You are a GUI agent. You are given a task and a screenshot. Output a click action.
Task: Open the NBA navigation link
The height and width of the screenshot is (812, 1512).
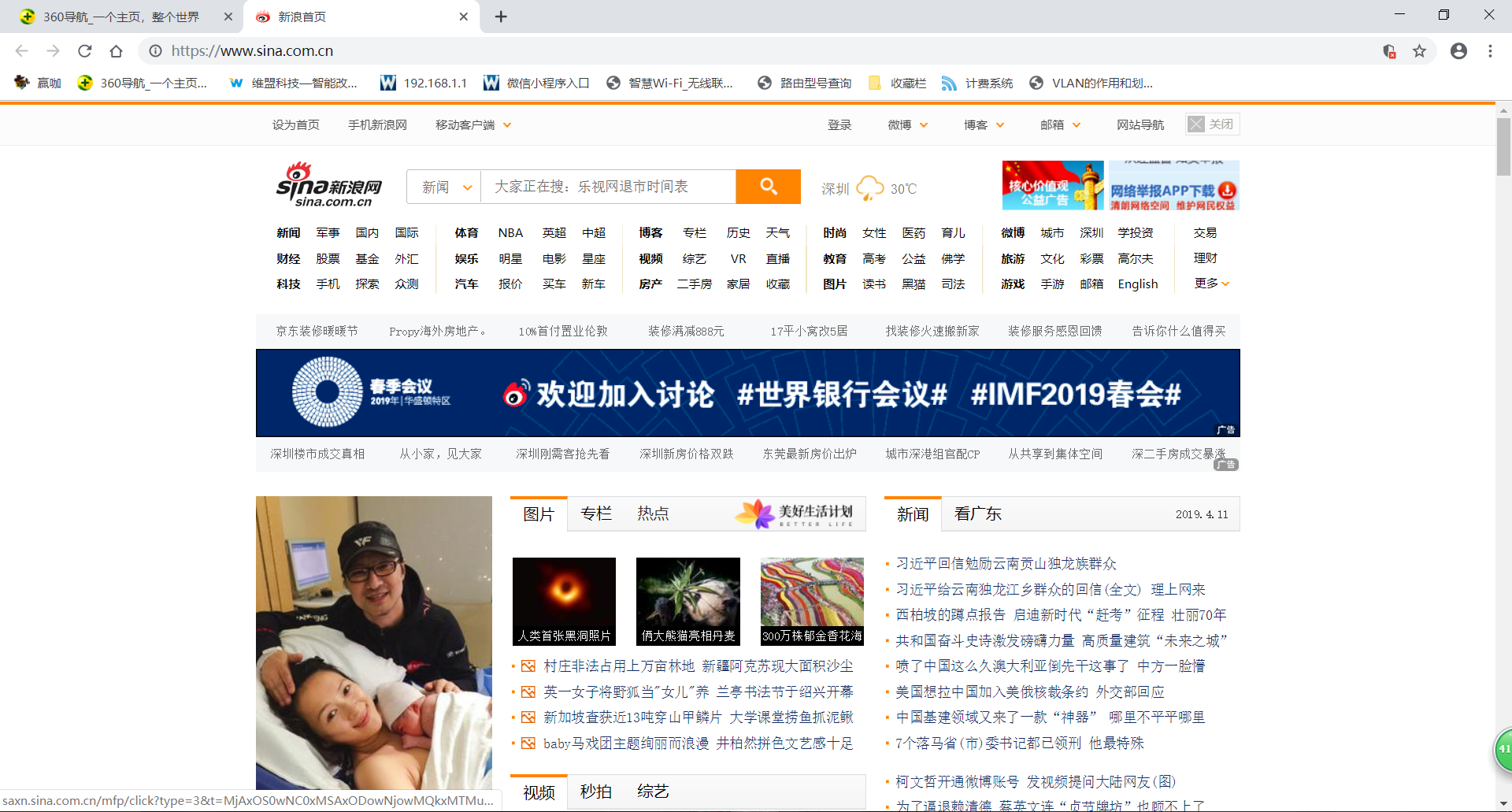tap(510, 233)
